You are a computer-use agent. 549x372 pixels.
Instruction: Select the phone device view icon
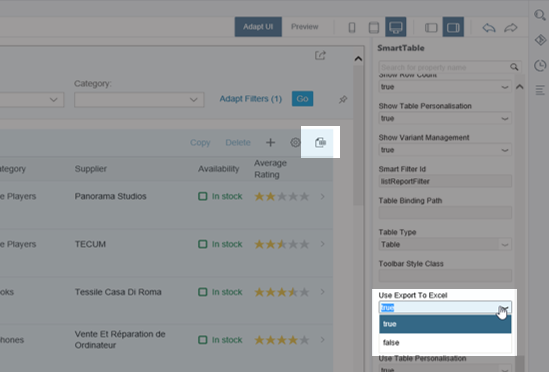click(352, 27)
